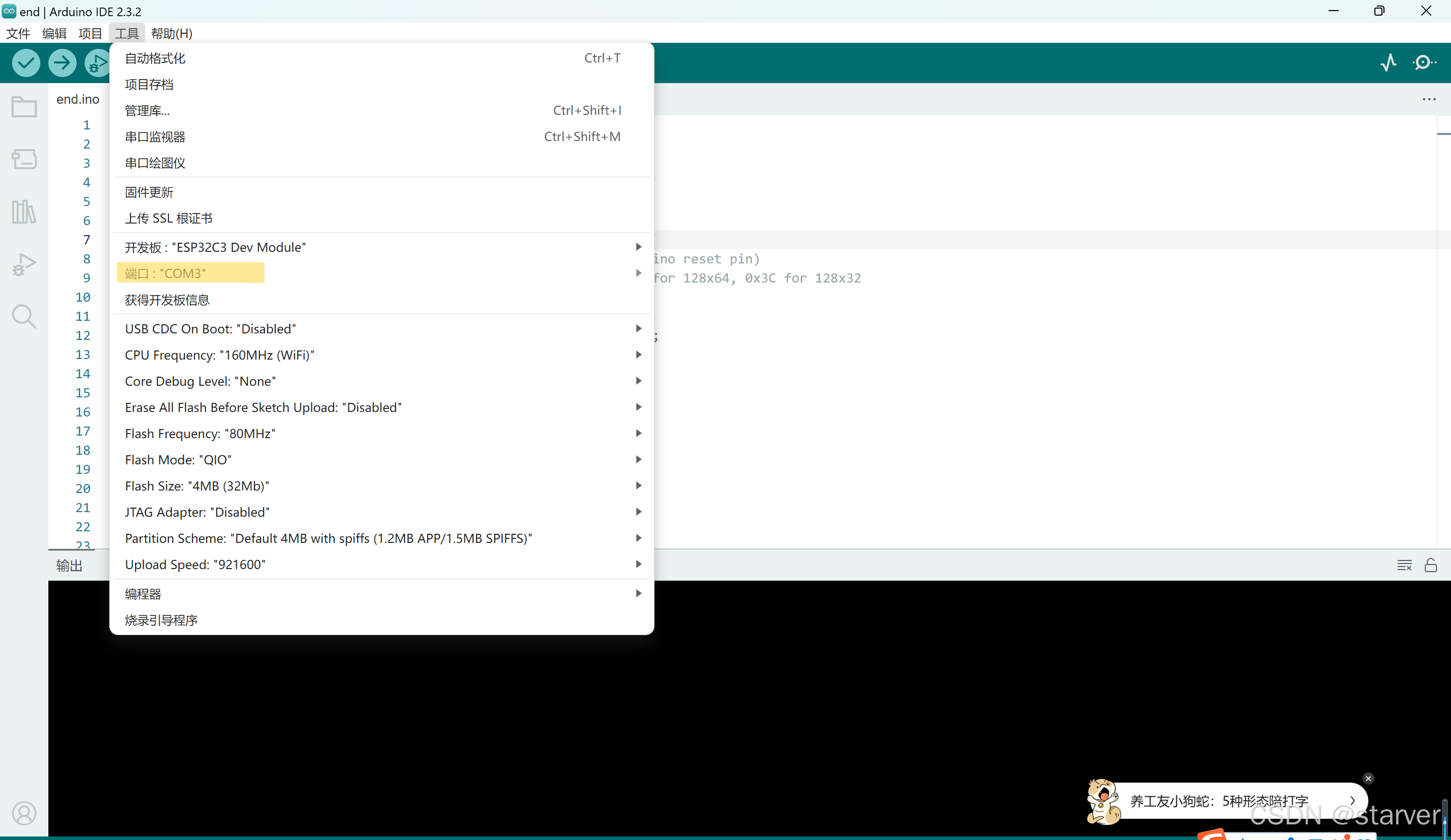Click line number 10 in the gutter
The height and width of the screenshot is (840, 1451).
point(83,297)
